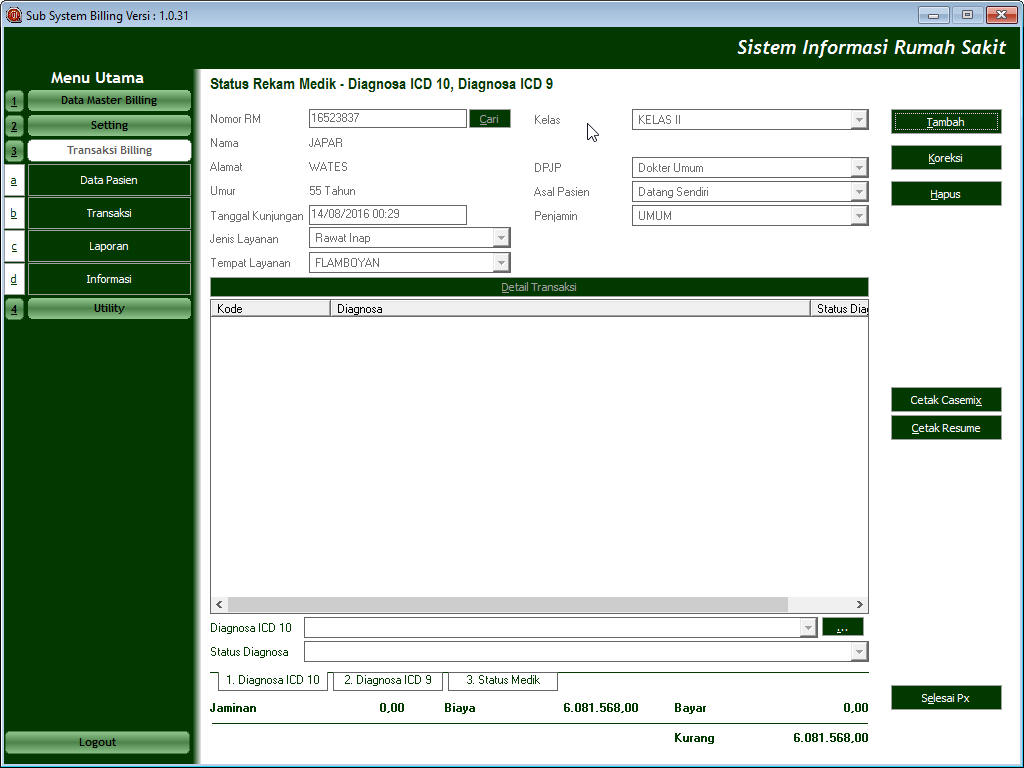Click the Status Diag column header
This screenshot has height=768, width=1024.
(839, 308)
